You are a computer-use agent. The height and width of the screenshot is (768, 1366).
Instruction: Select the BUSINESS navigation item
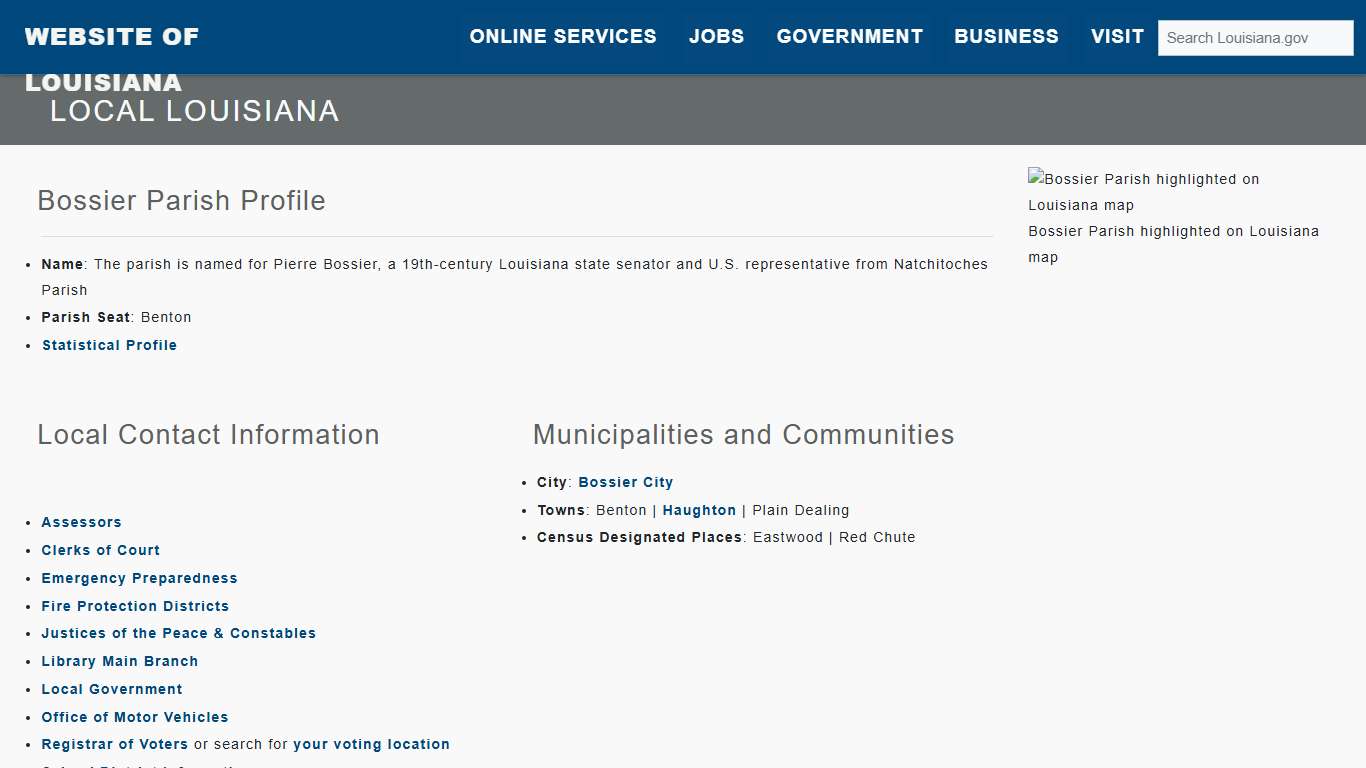click(1006, 36)
